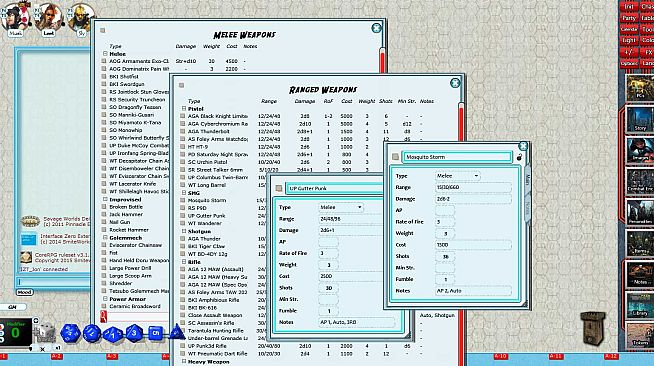Click the link box beside Ceramic Broadsword
The height and width of the screenshot is (366, 654).
point(104,306)
